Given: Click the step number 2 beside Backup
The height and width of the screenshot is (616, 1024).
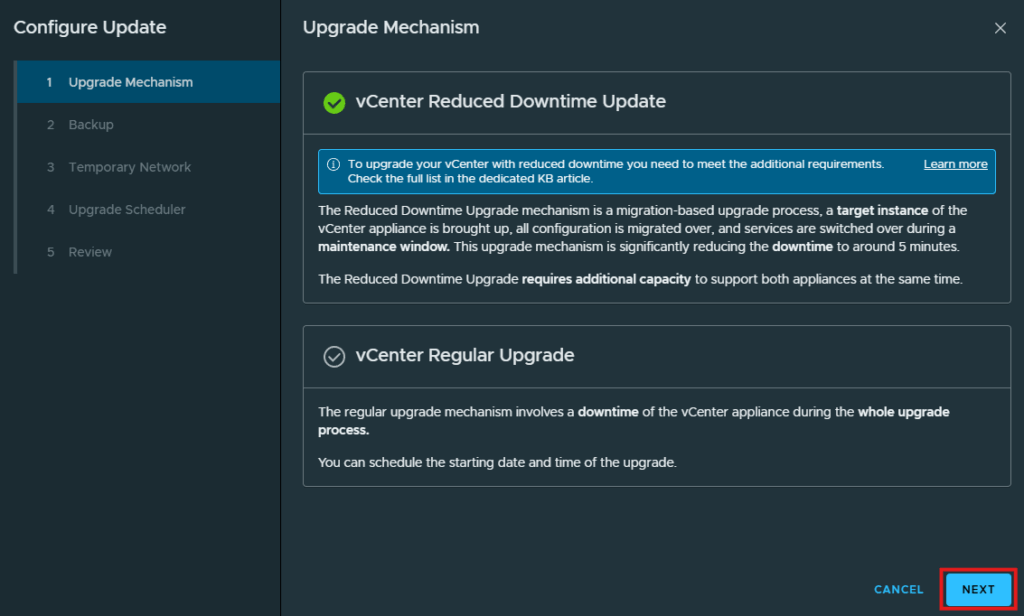Looking at the screenshot, I should click(x=50, y=125).
